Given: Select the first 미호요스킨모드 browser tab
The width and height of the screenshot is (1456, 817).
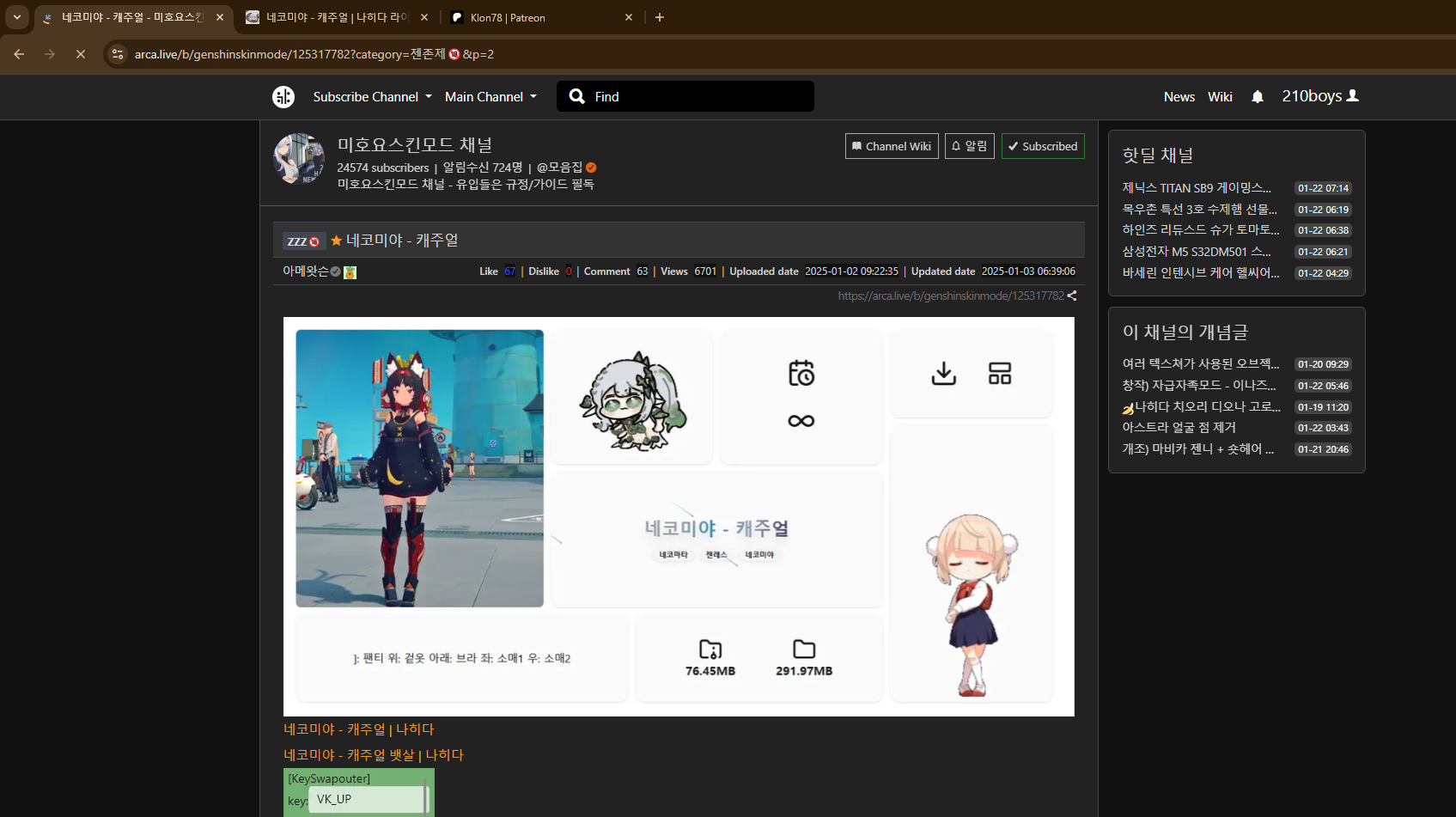Looking at the screenshot, I should point(133,17).
